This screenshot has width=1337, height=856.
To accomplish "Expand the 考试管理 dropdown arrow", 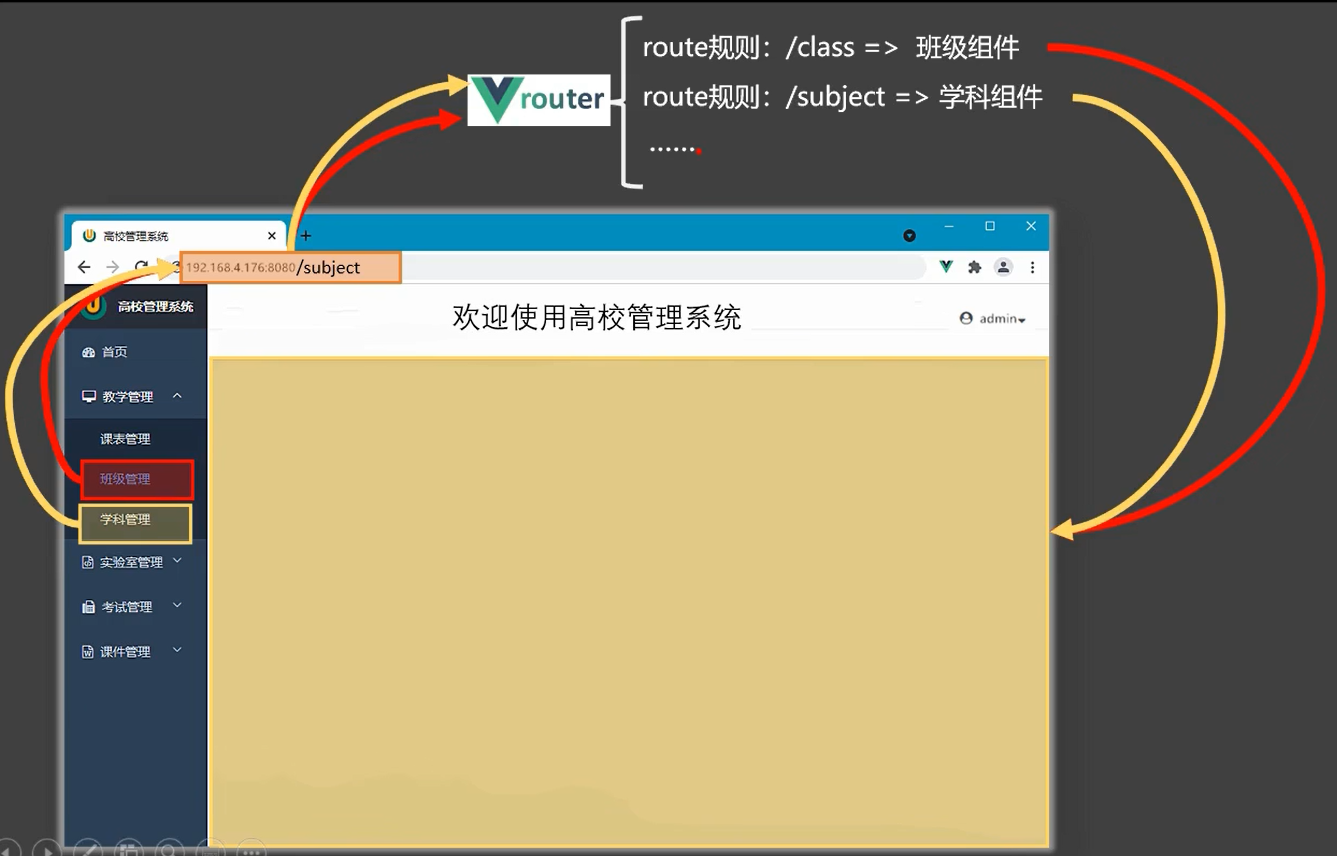I will coord(178,606).
